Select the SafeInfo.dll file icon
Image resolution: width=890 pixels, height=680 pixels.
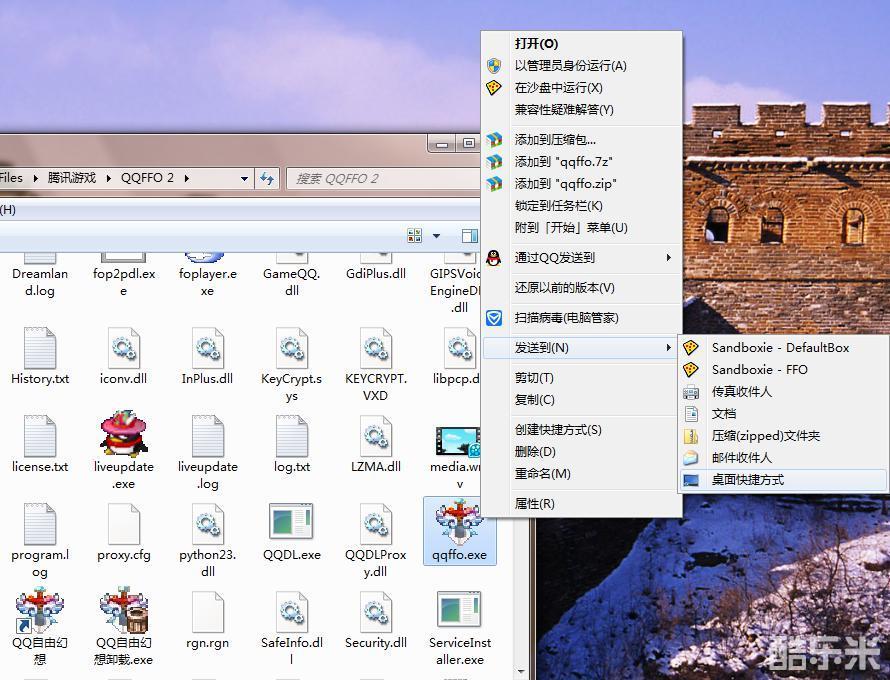(x=292, y=612)
